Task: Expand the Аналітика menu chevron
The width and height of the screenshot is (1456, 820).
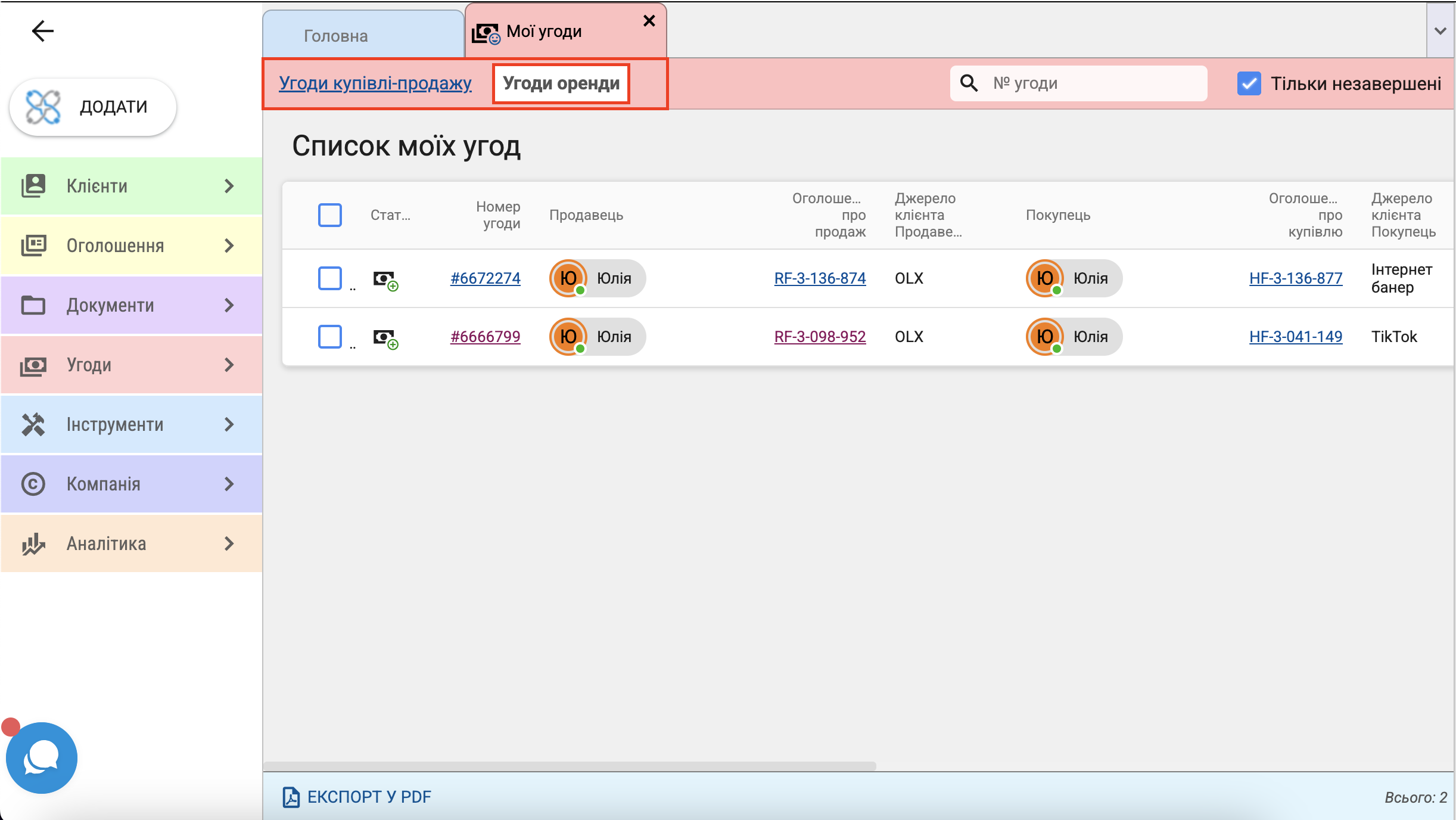Action: 229,543
